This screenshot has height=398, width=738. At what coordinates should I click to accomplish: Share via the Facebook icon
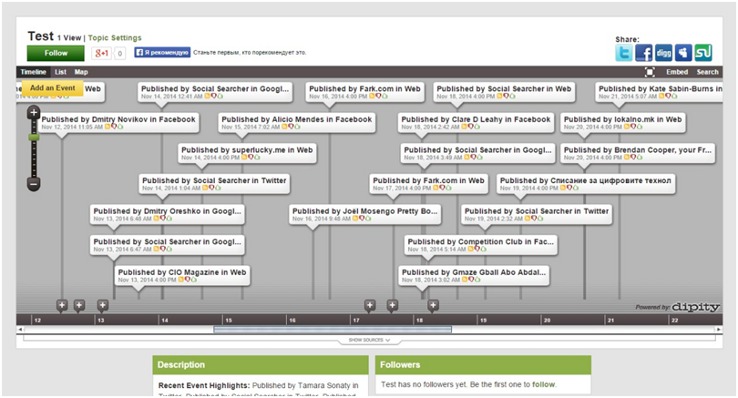click(643, 53)
